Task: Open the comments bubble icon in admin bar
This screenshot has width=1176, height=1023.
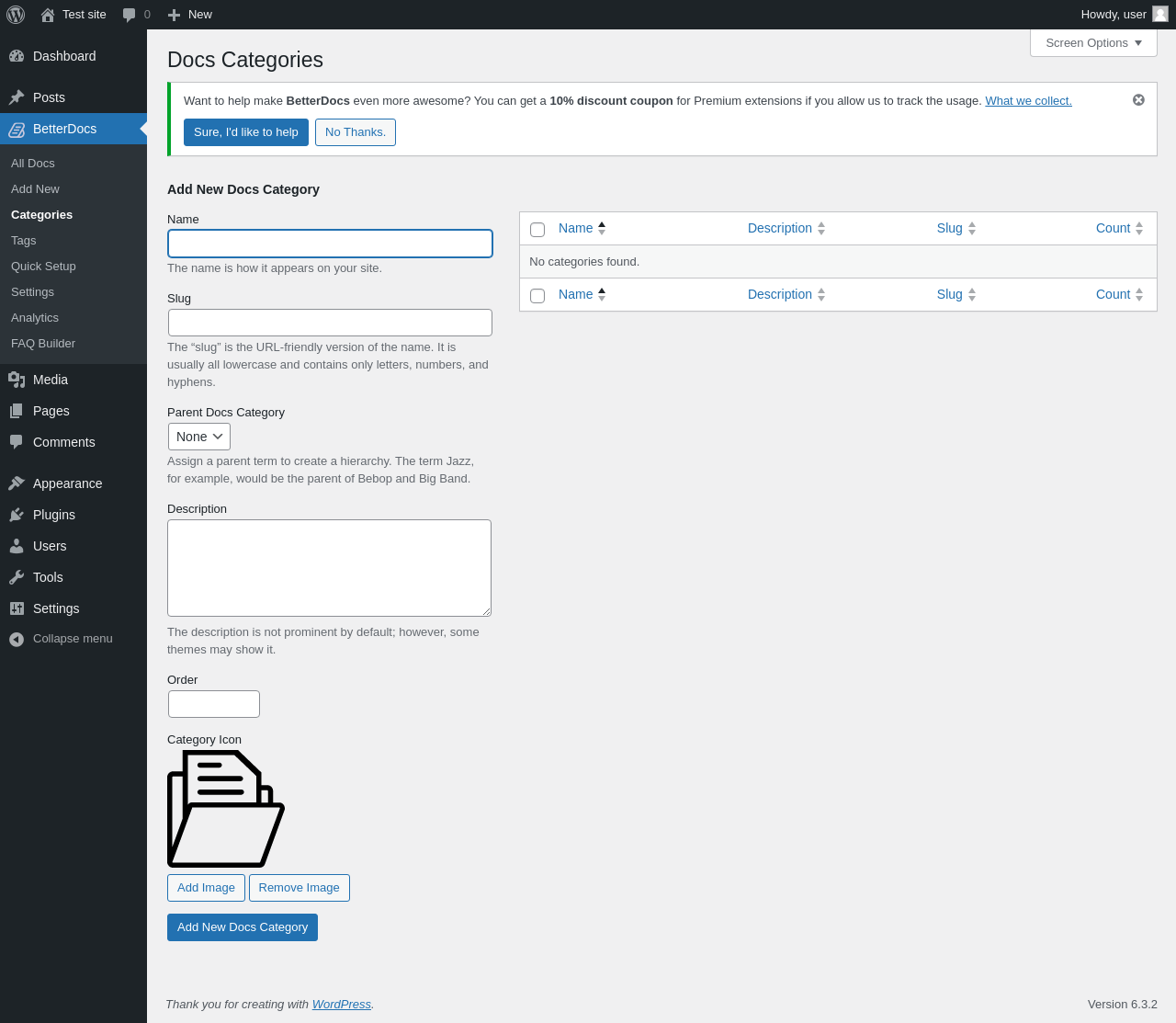Action: [130, 15]
